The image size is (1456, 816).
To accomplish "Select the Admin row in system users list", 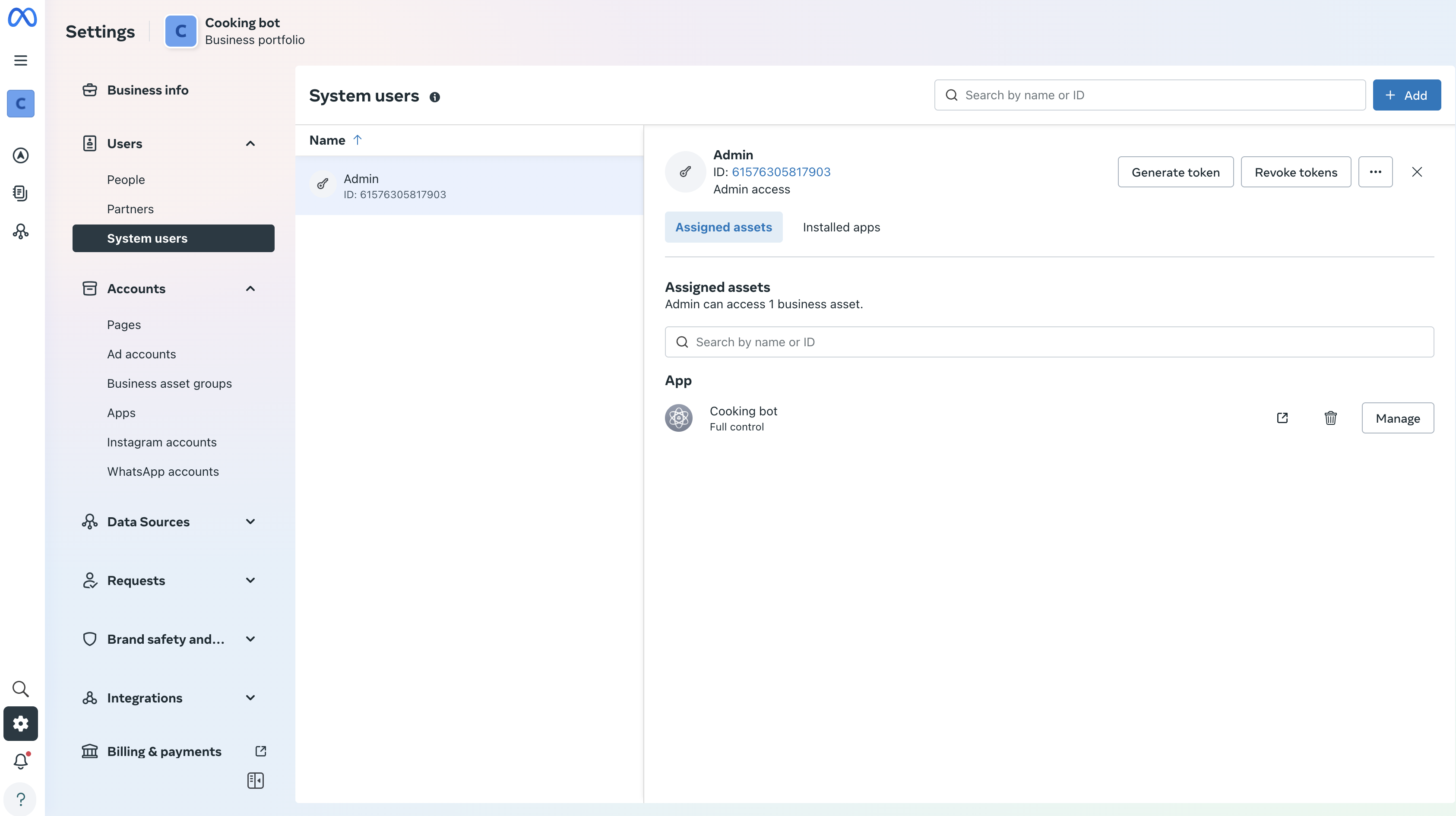I will coord(470,185).
